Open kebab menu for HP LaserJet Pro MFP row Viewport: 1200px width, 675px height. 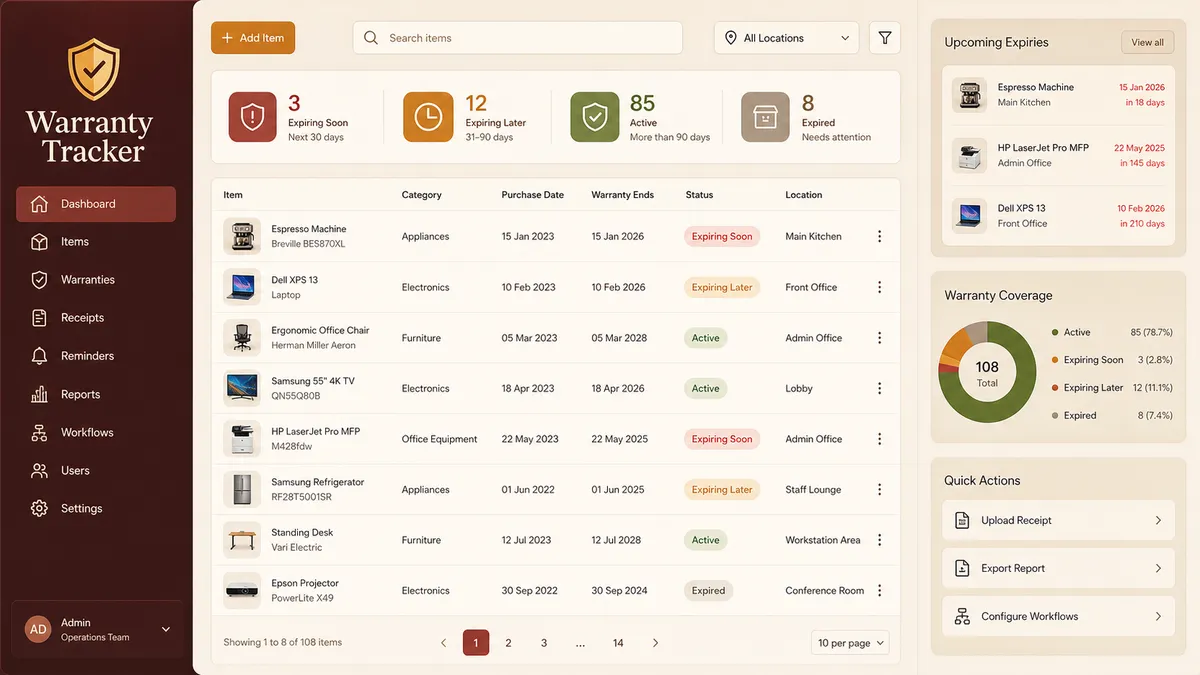(x=880, y=439)
